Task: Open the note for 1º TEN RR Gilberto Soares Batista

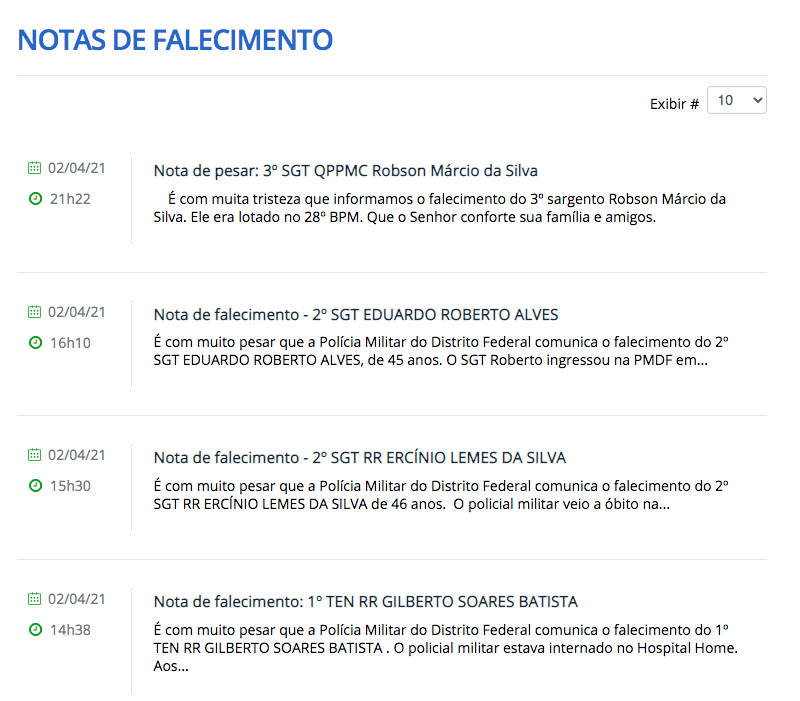Action: pyautogui.click(x=365, y=602)
